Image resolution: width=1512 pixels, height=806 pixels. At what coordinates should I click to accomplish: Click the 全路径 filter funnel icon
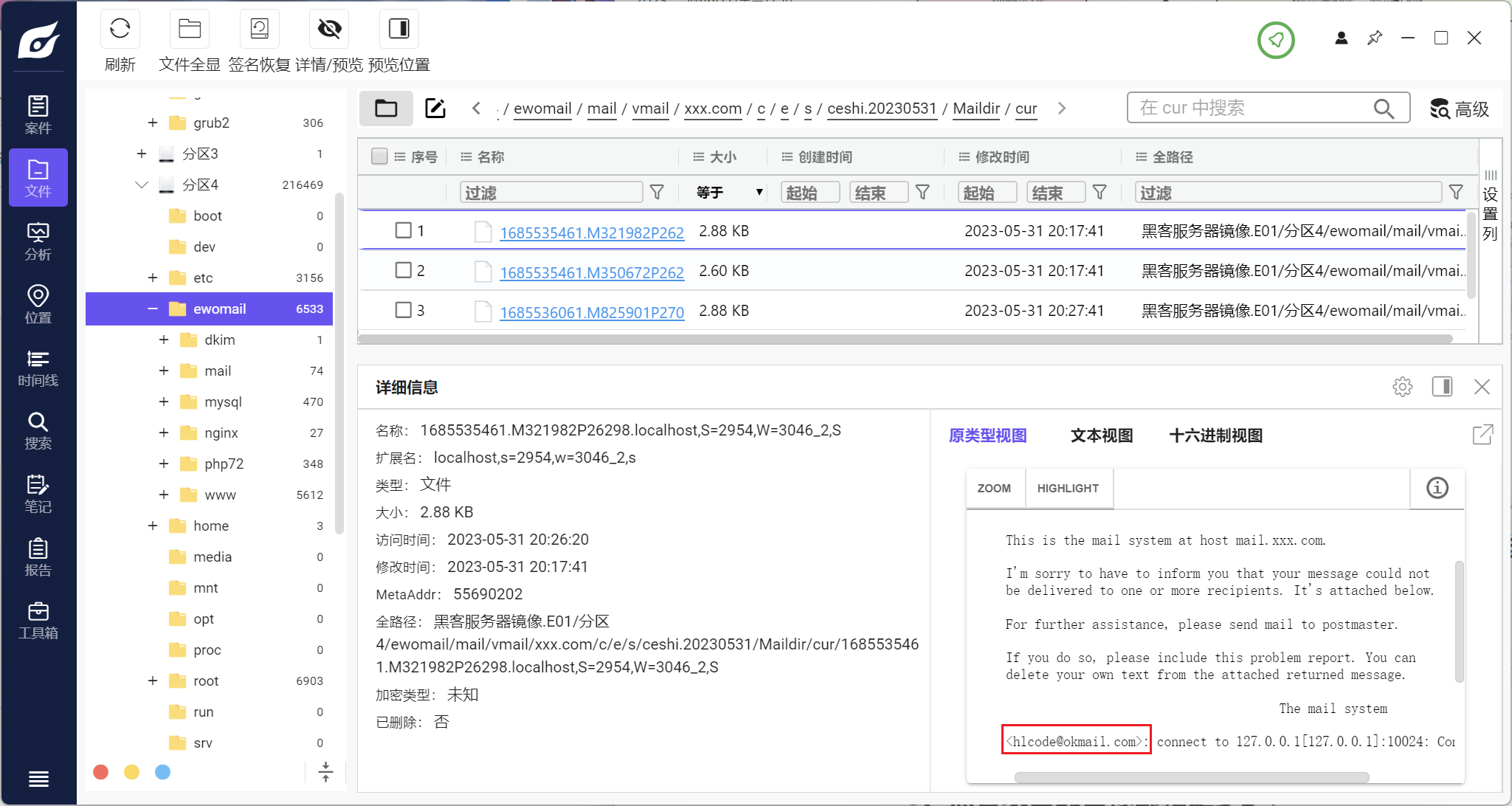[1456, 193]
